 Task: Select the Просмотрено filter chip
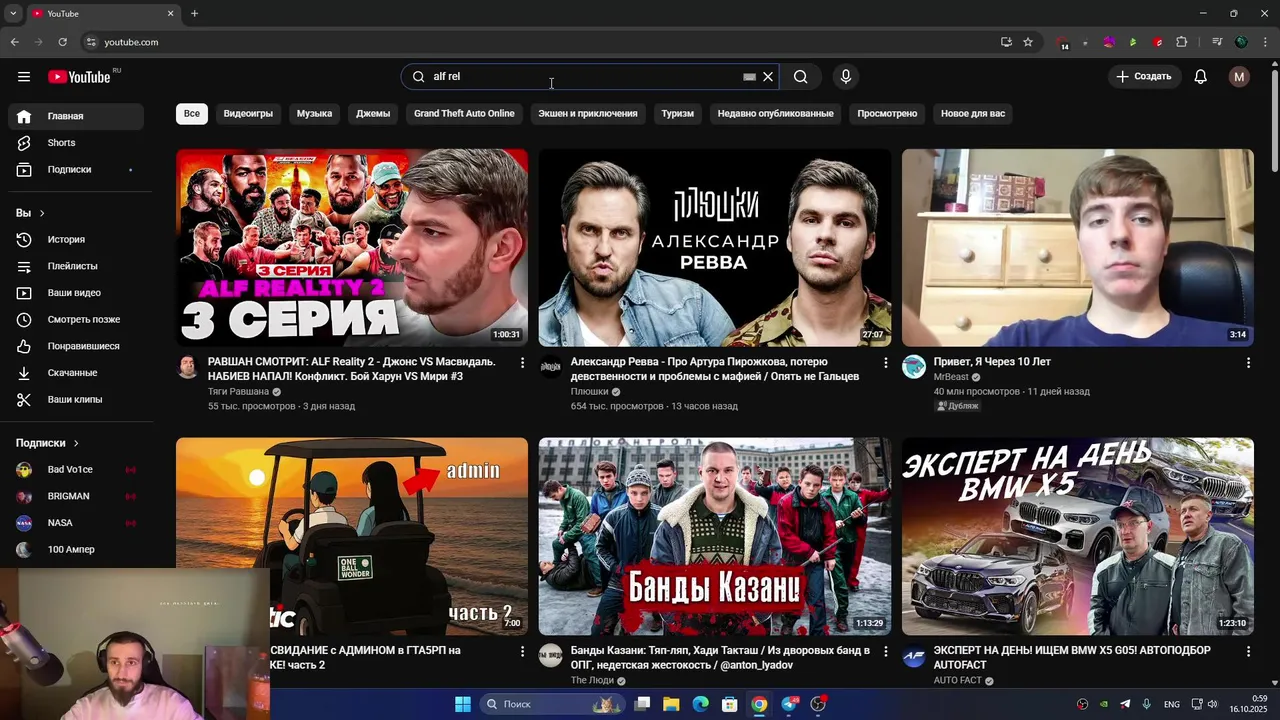[887, 114]
